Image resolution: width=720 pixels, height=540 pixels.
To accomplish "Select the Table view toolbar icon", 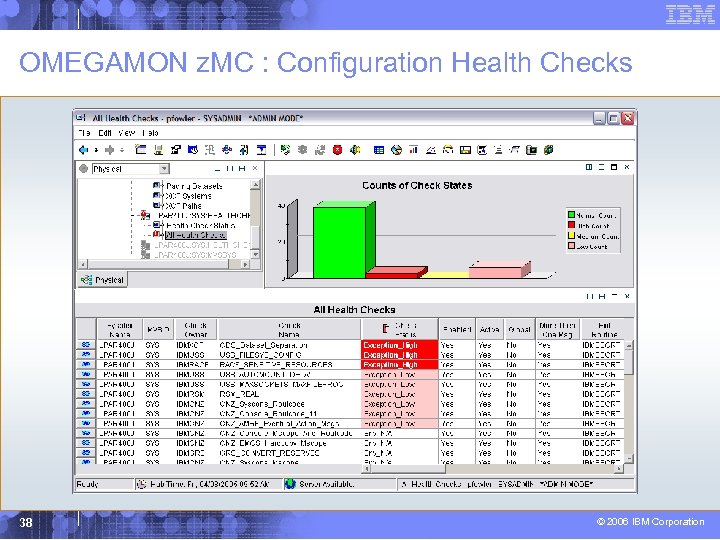I will coord(379,150).
